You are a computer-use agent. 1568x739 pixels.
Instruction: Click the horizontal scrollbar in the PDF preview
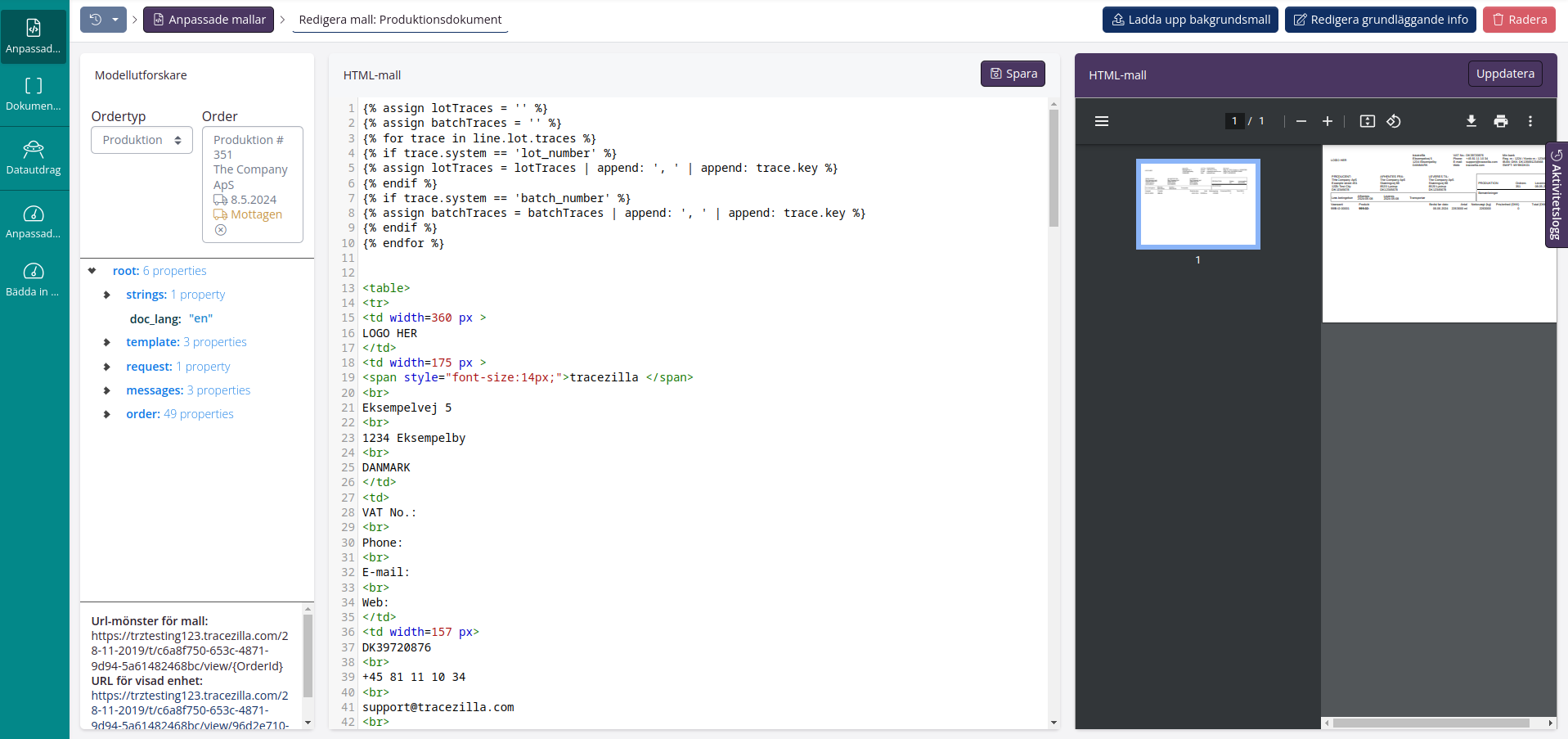pyautogui.click(x=1430, y=723)
